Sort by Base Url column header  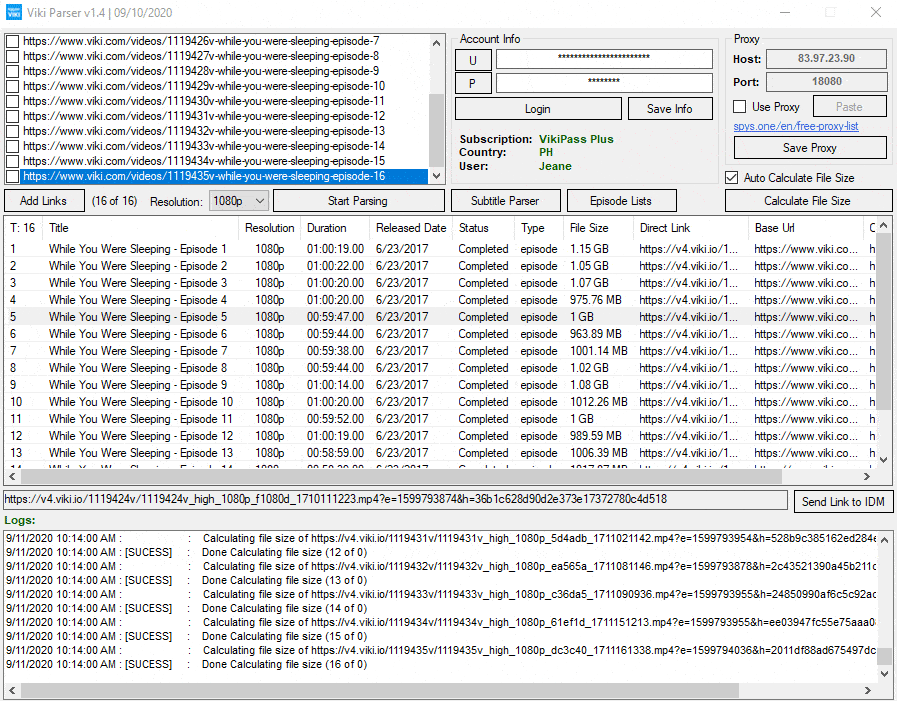[x=805, y=228]
